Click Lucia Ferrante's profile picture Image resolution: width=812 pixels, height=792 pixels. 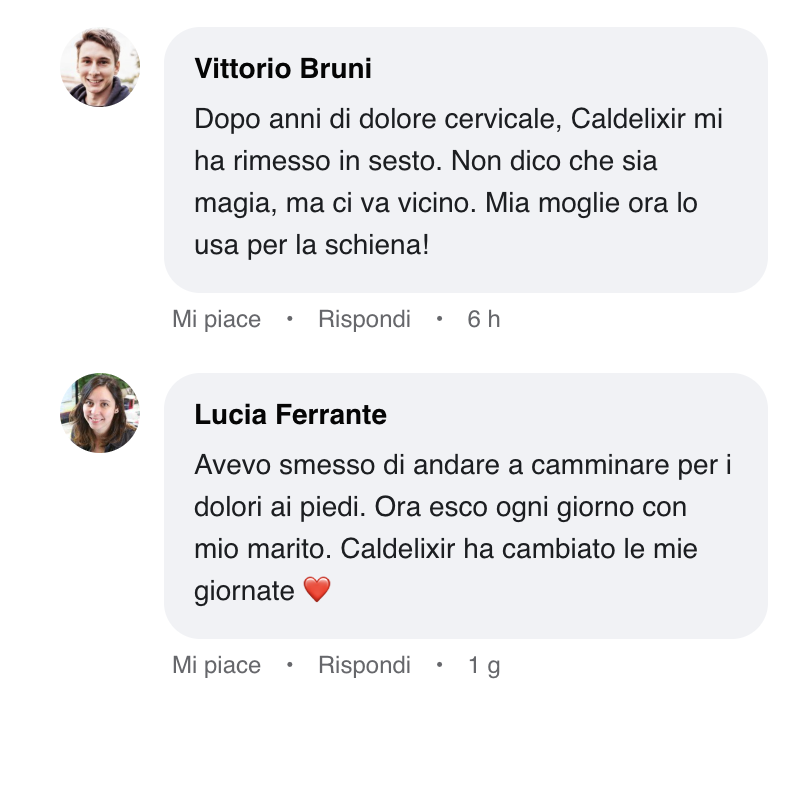(x=100, y=413)
